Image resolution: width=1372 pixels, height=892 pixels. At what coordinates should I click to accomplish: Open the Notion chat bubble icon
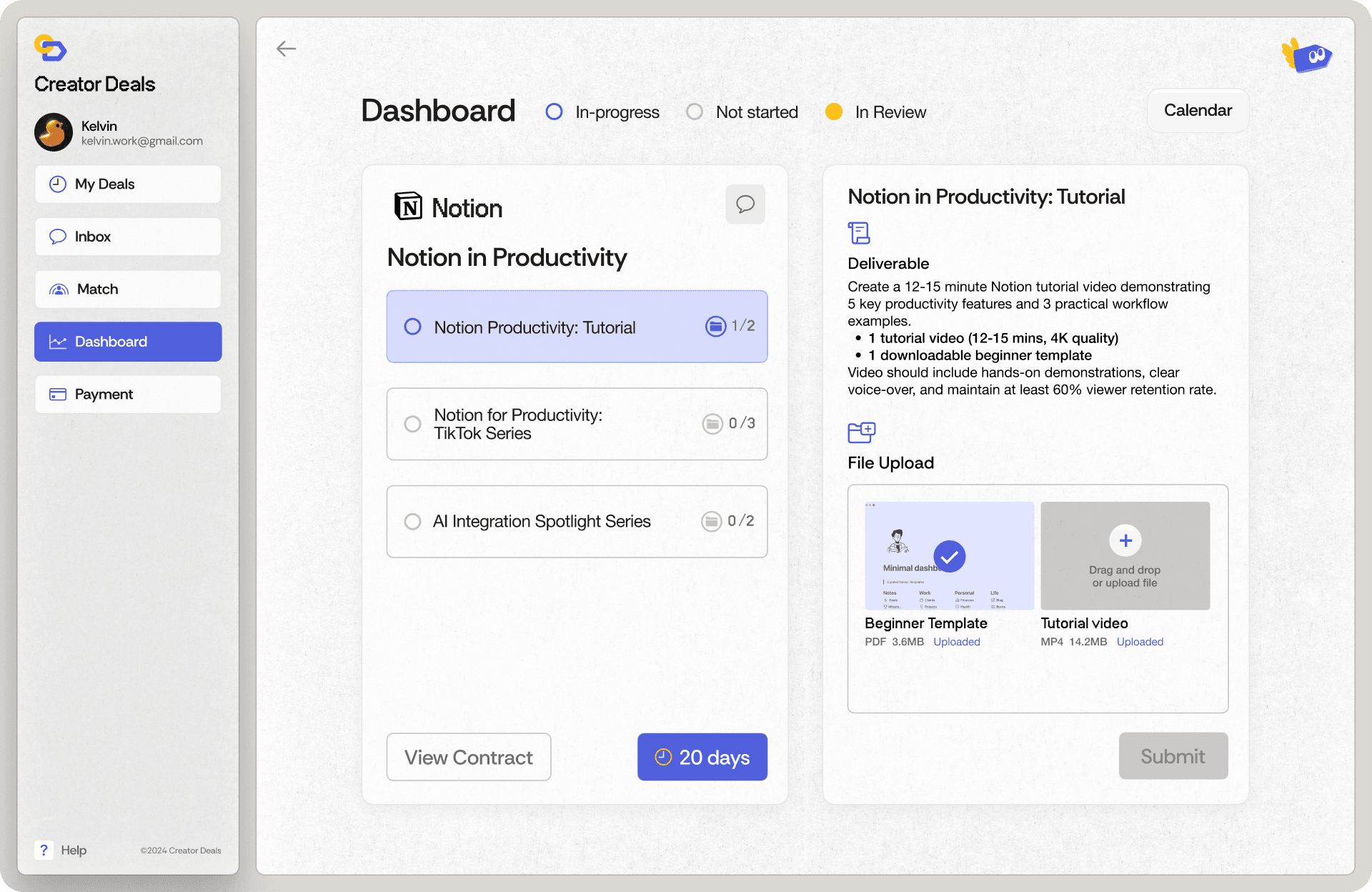pos(745,204)
